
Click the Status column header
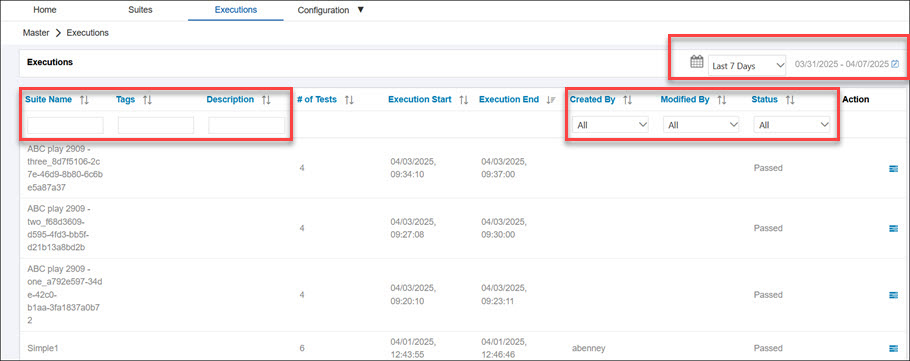pyautogui.click(x=764, y=99)
